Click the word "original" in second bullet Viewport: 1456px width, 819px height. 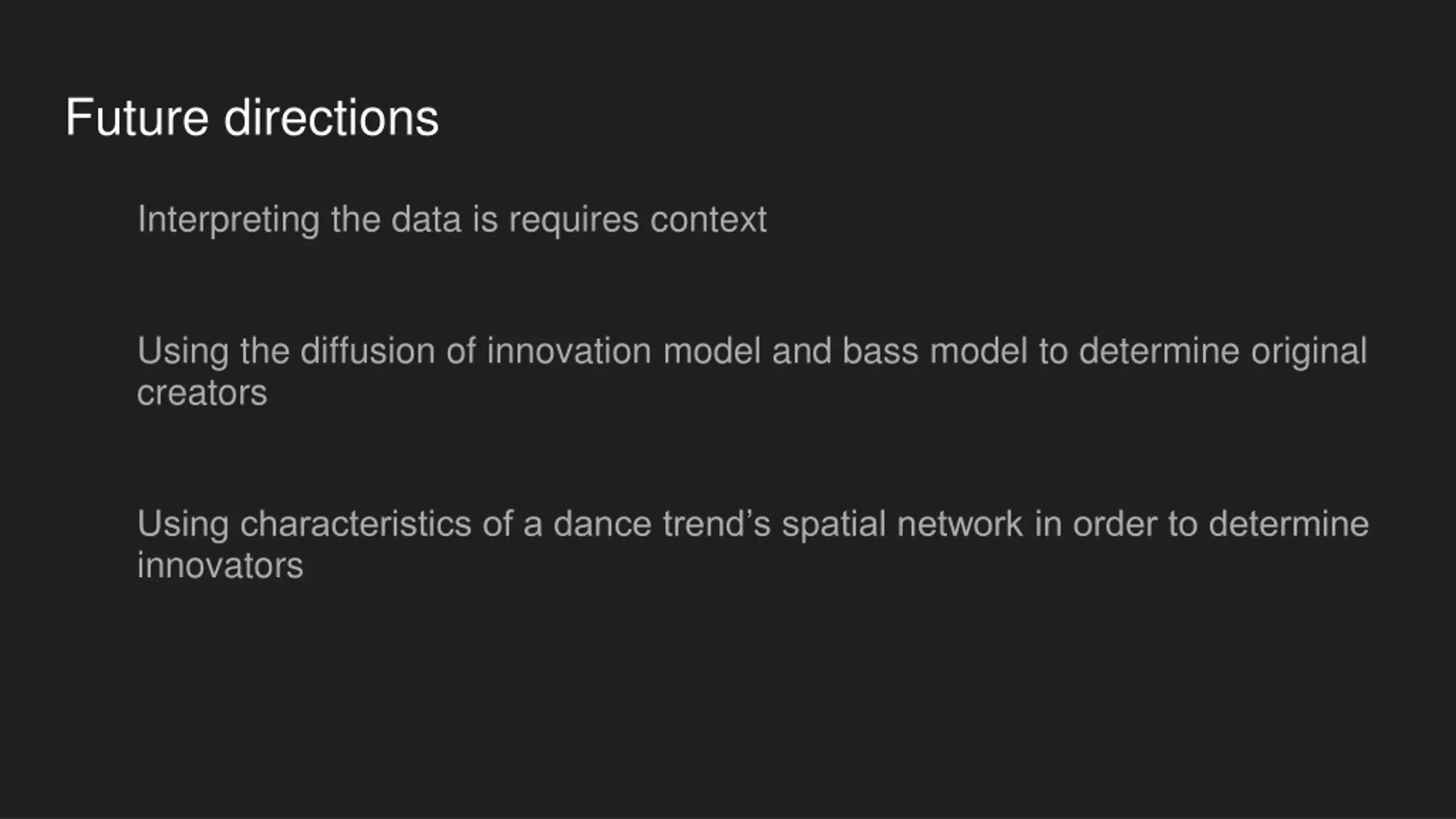[1309, 351]
